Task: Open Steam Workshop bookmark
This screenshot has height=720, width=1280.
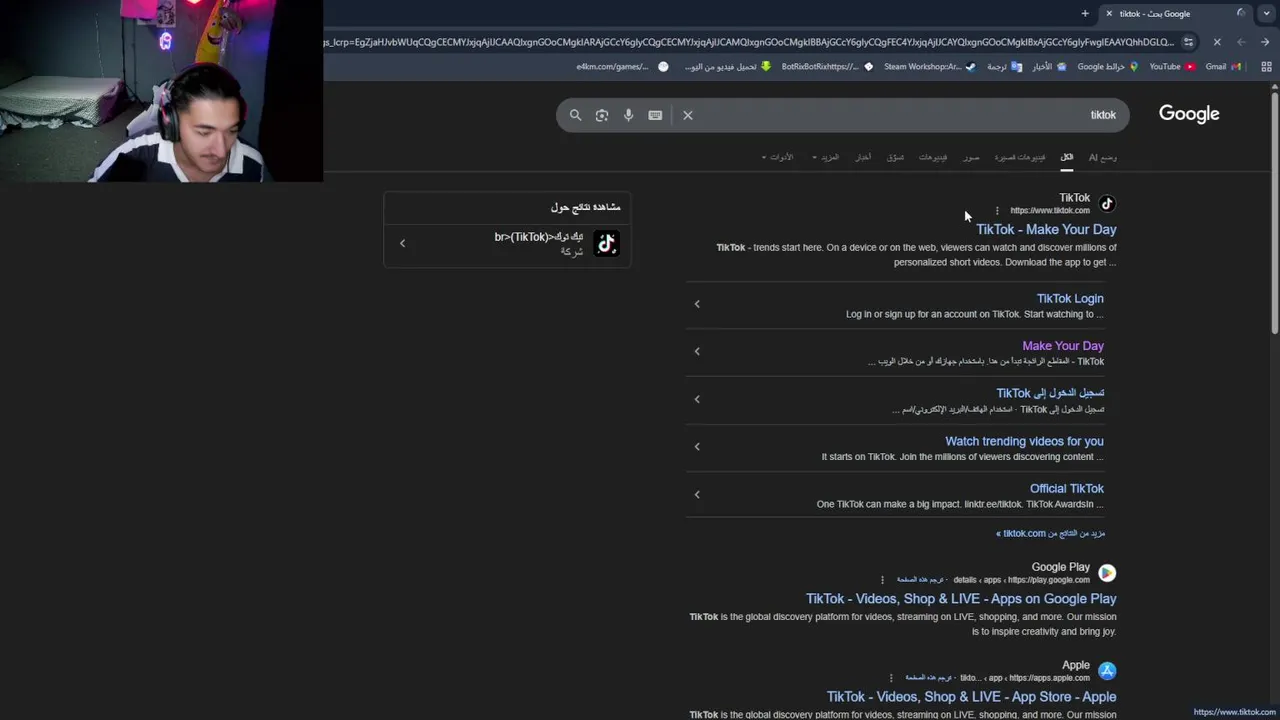Action: pos(930,67)
